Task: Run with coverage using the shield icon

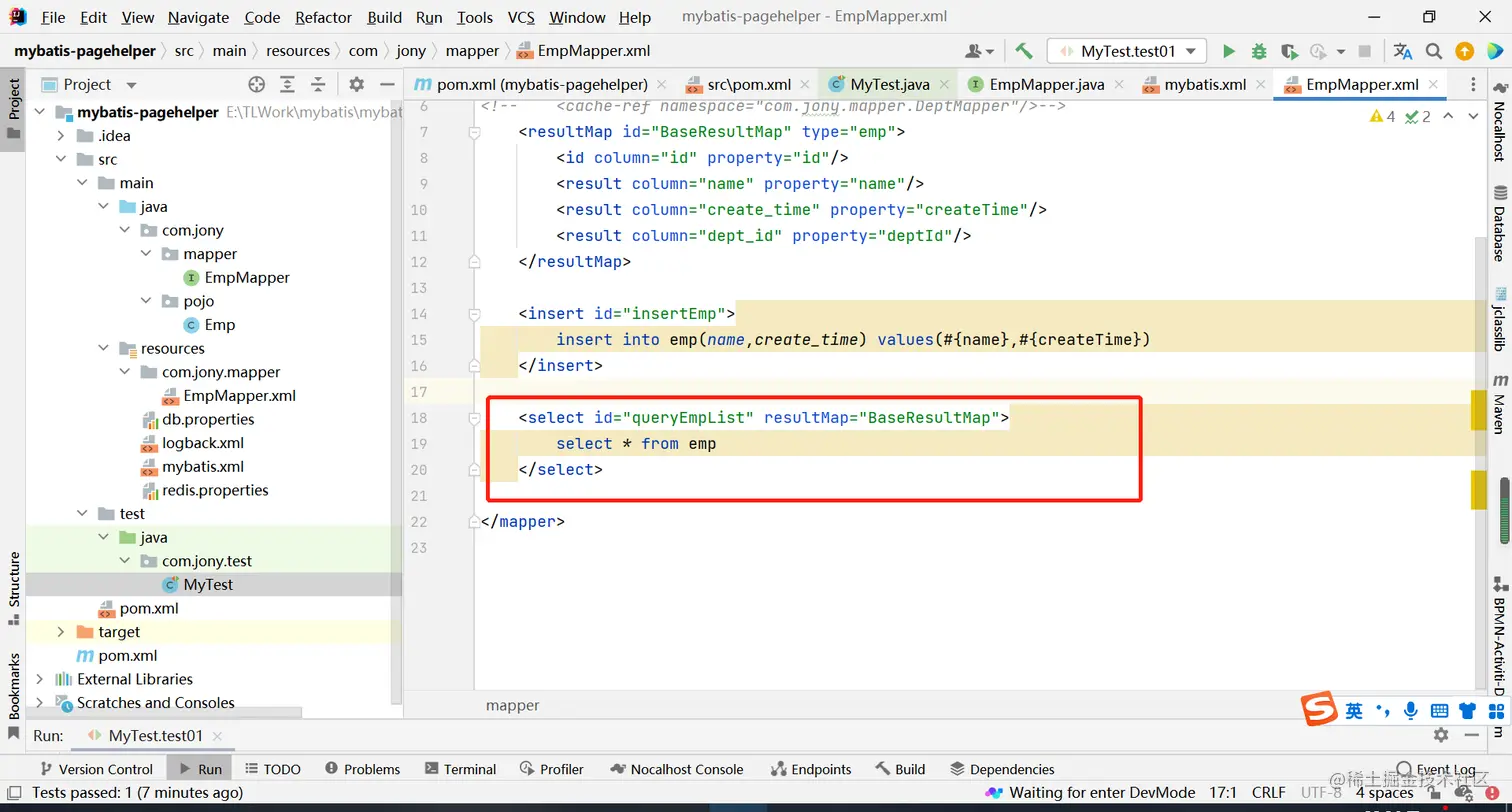Action: [x=1289, y=51]
